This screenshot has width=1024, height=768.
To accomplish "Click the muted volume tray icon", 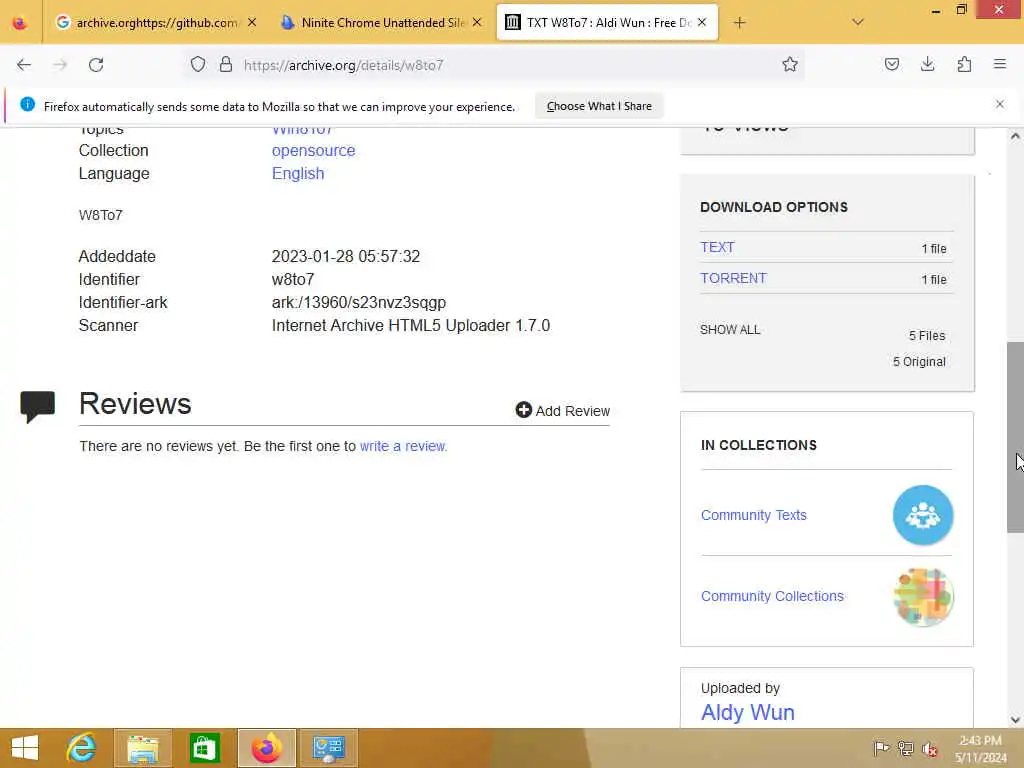I will tap(929, 748).
